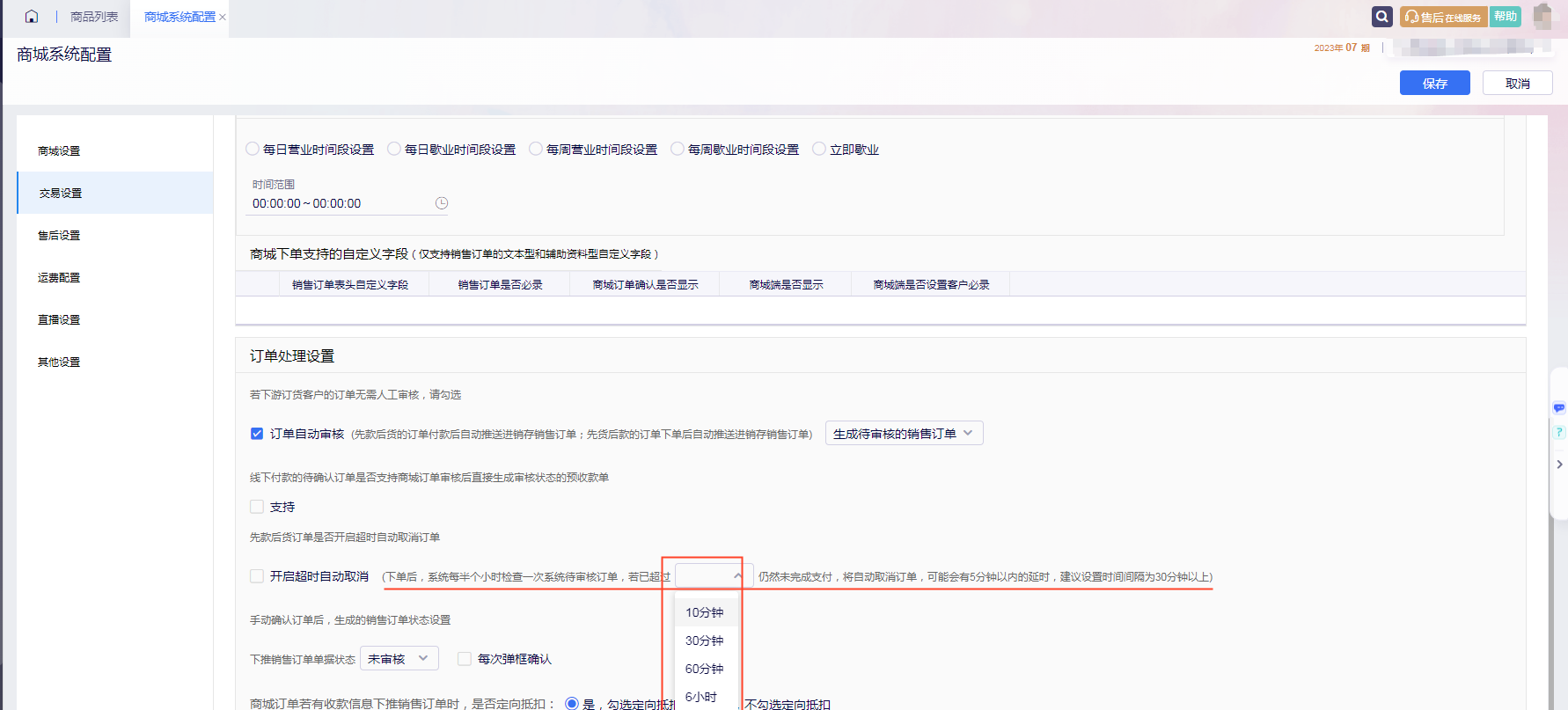
Task: Open 商城设置 in the left sidebar
Action: [x=115, y=150]
